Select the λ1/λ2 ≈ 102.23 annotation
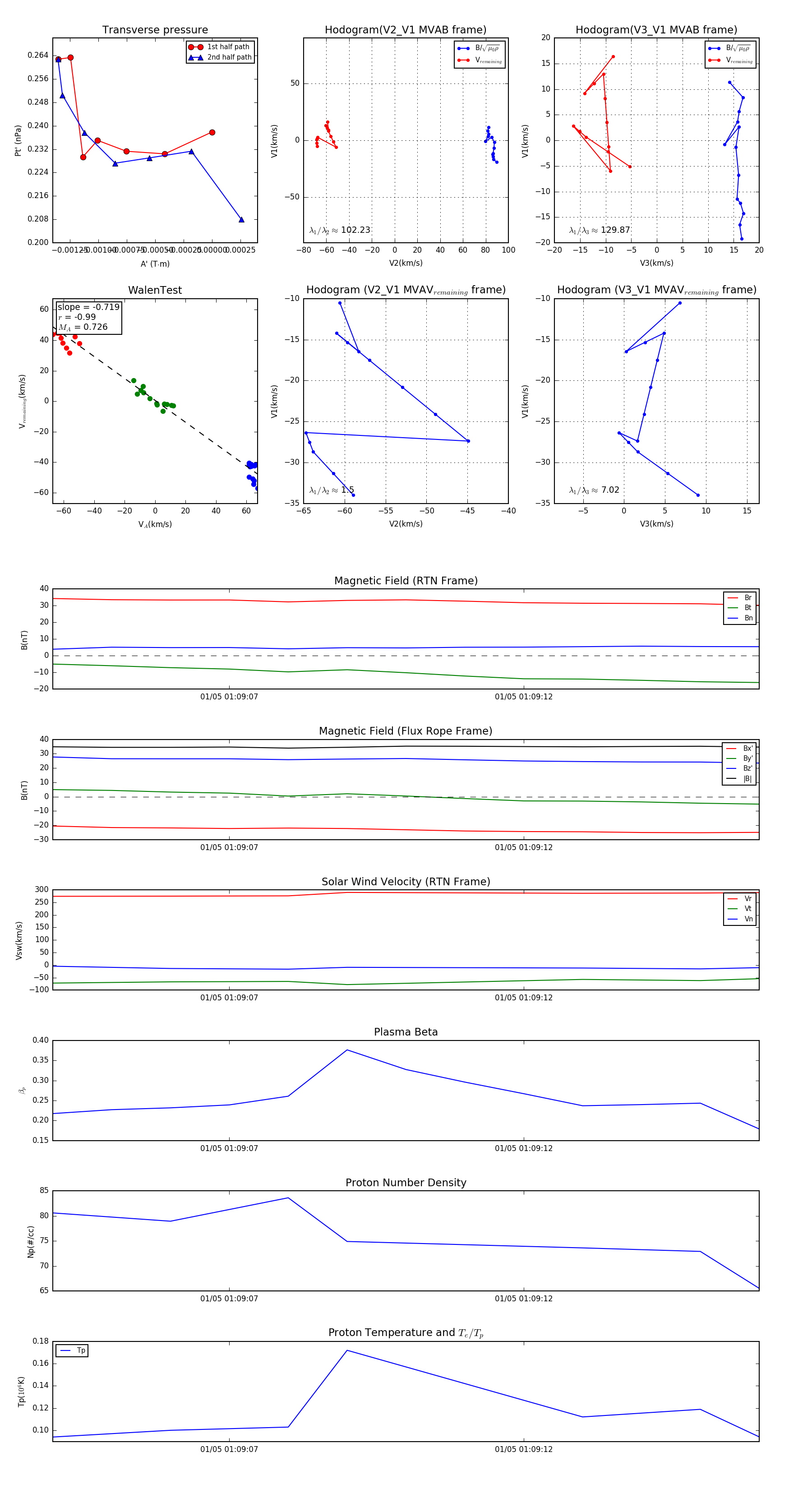Screen dimensions: 812x1489 pos(340,230)
